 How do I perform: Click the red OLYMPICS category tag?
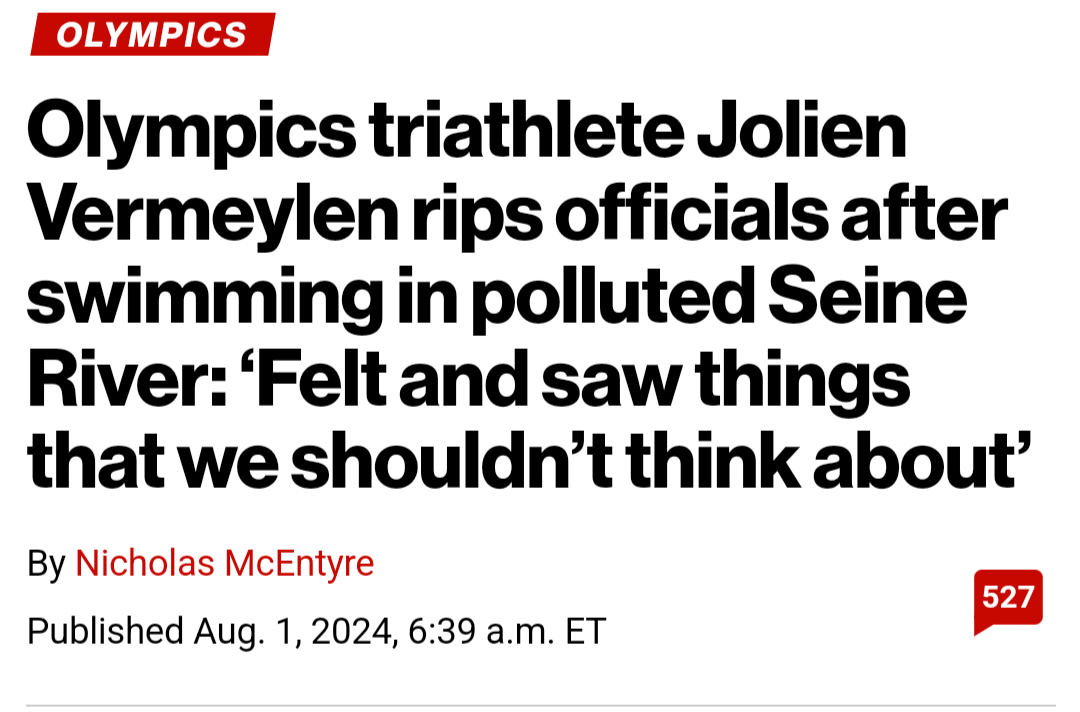152,35
